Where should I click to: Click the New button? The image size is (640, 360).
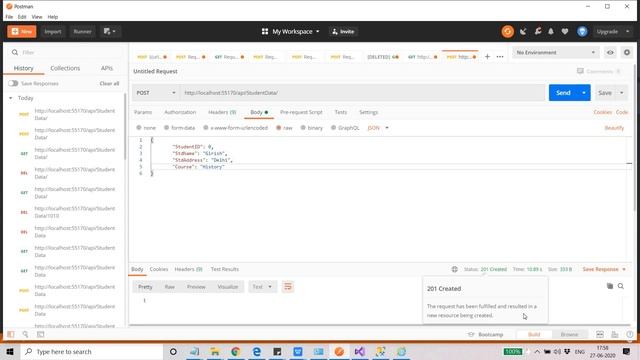click(22, 31)
